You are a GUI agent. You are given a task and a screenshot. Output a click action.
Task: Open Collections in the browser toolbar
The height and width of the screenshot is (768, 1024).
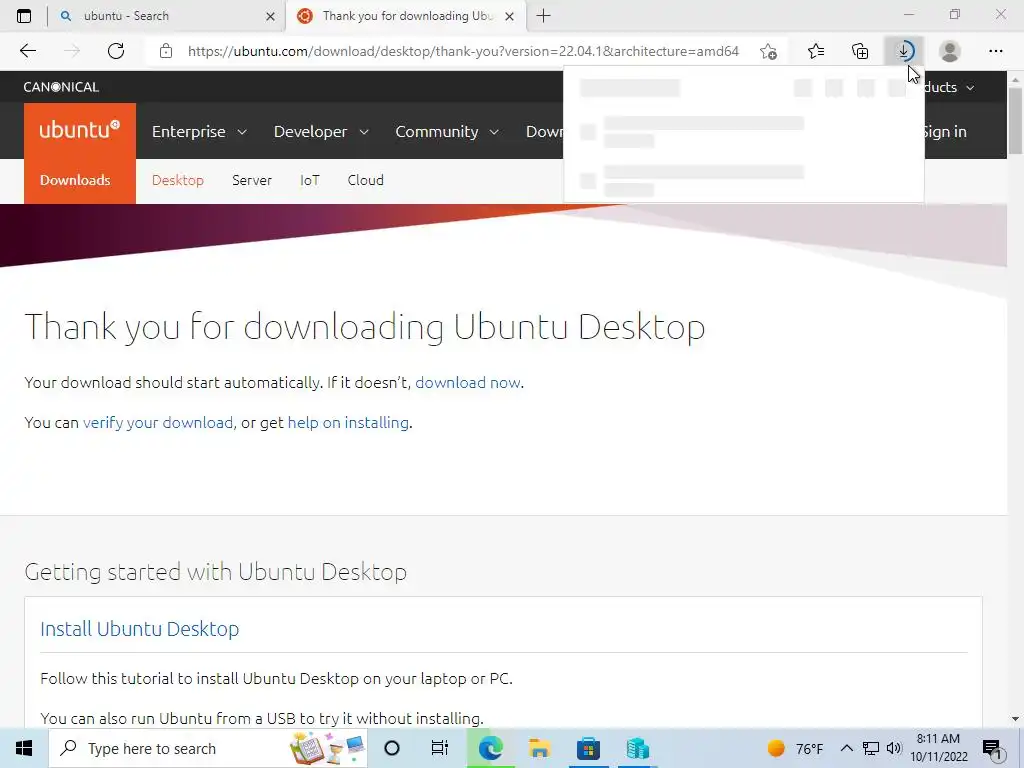point(860,51)
